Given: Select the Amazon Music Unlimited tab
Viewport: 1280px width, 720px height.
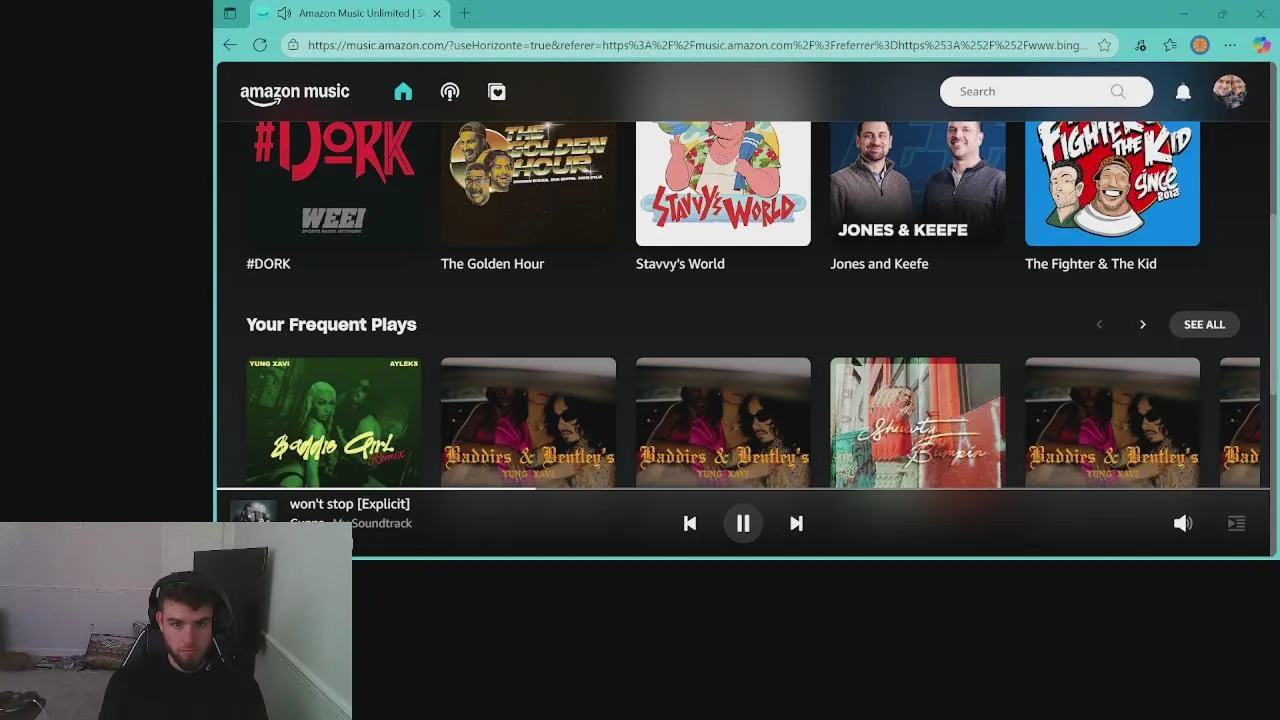Looking at the screenshot, I should (348, 13).
